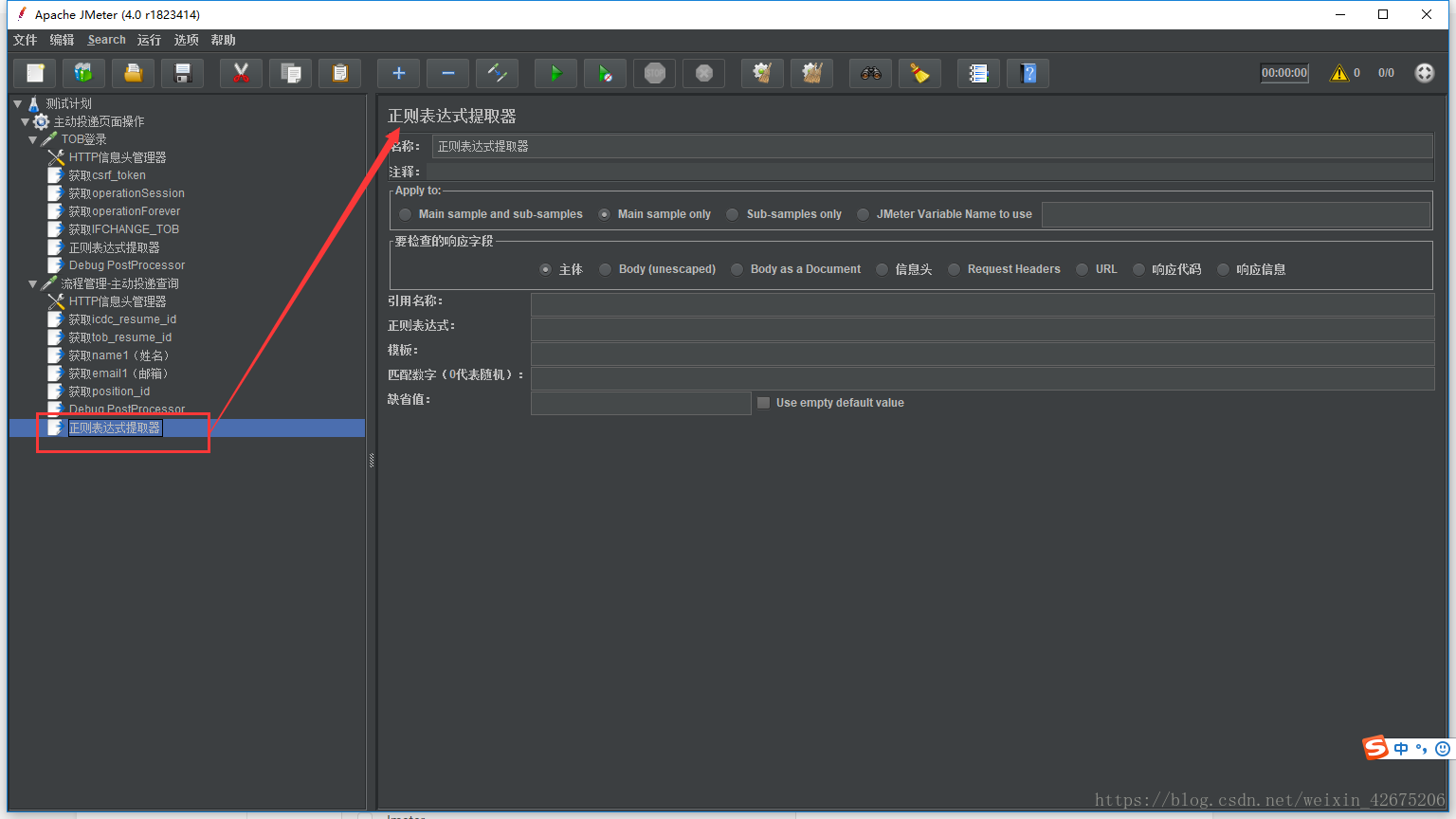Open the Function Helper list icon
Screen dimensions: 1456x819
(979, 73)
